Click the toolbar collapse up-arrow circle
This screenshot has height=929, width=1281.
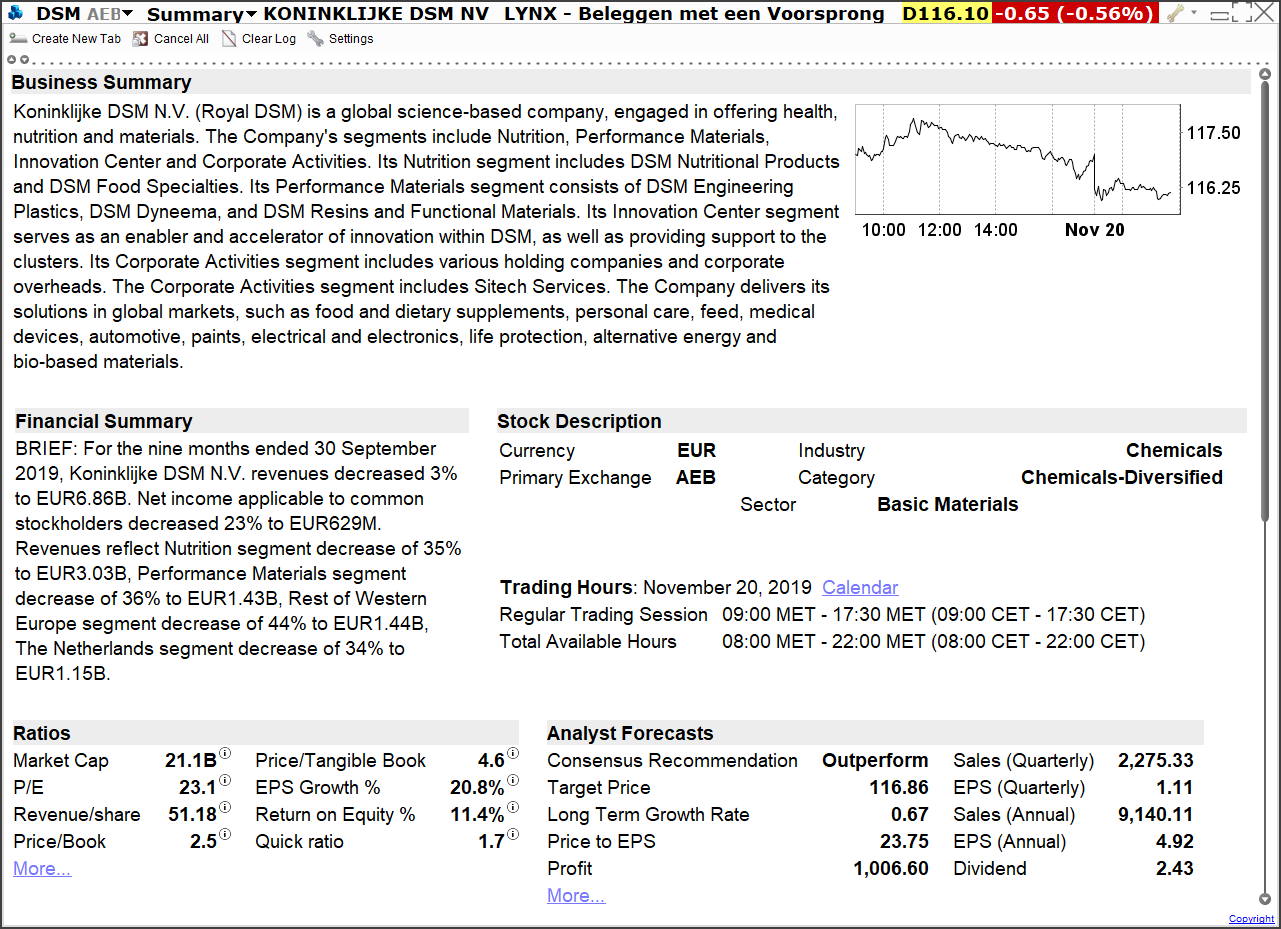tap(11, 59)
